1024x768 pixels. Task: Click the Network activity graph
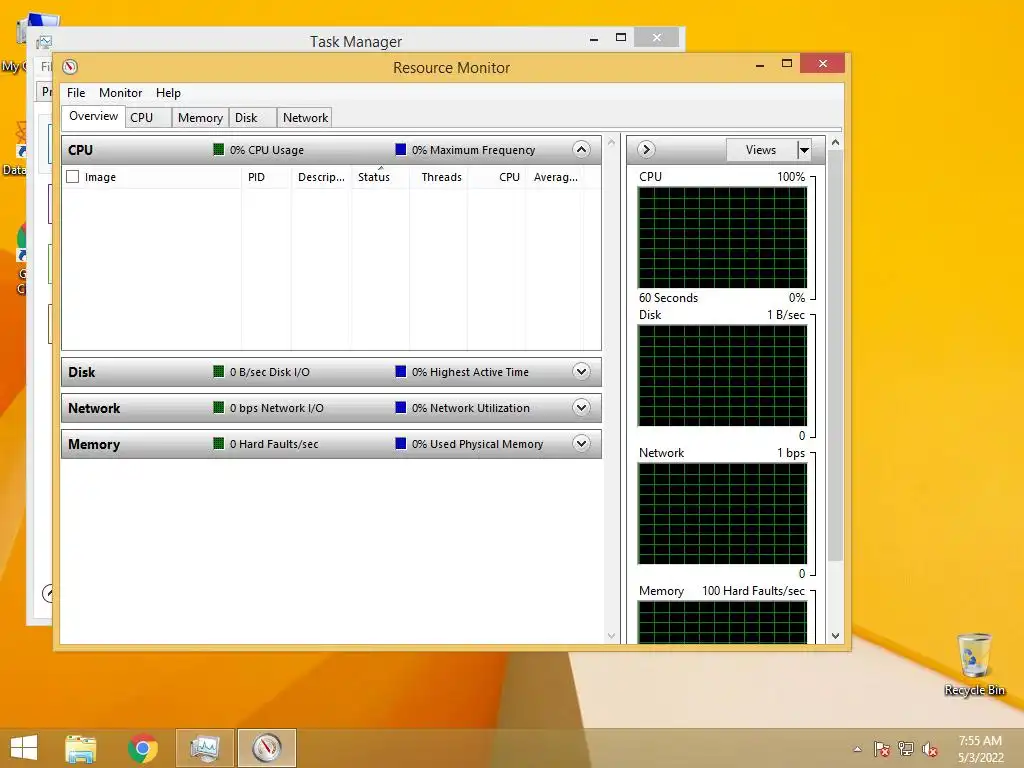722,514
